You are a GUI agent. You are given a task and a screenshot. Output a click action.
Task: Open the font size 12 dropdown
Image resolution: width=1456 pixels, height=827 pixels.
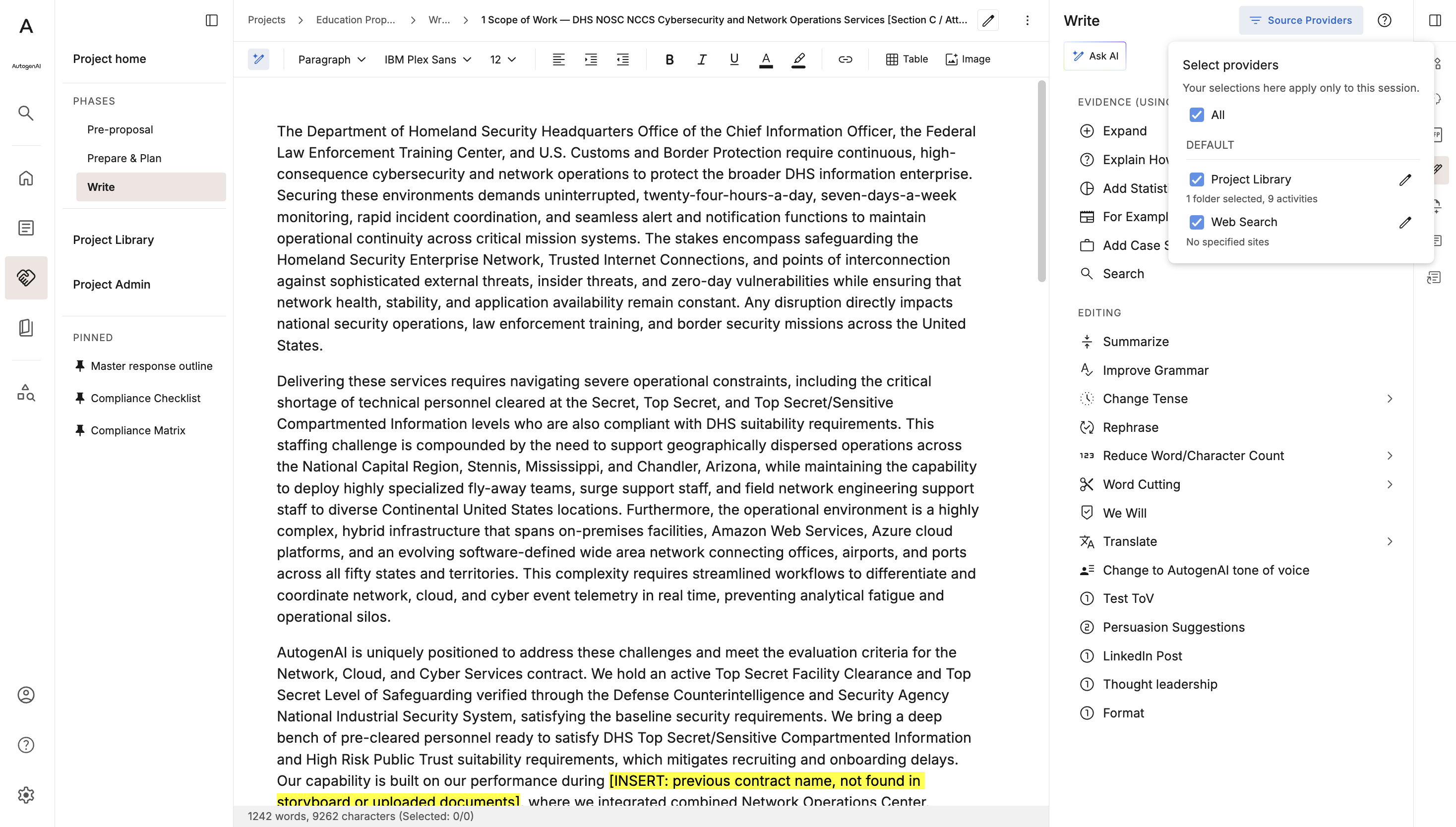pyautogui.click(x=503, y=59)
